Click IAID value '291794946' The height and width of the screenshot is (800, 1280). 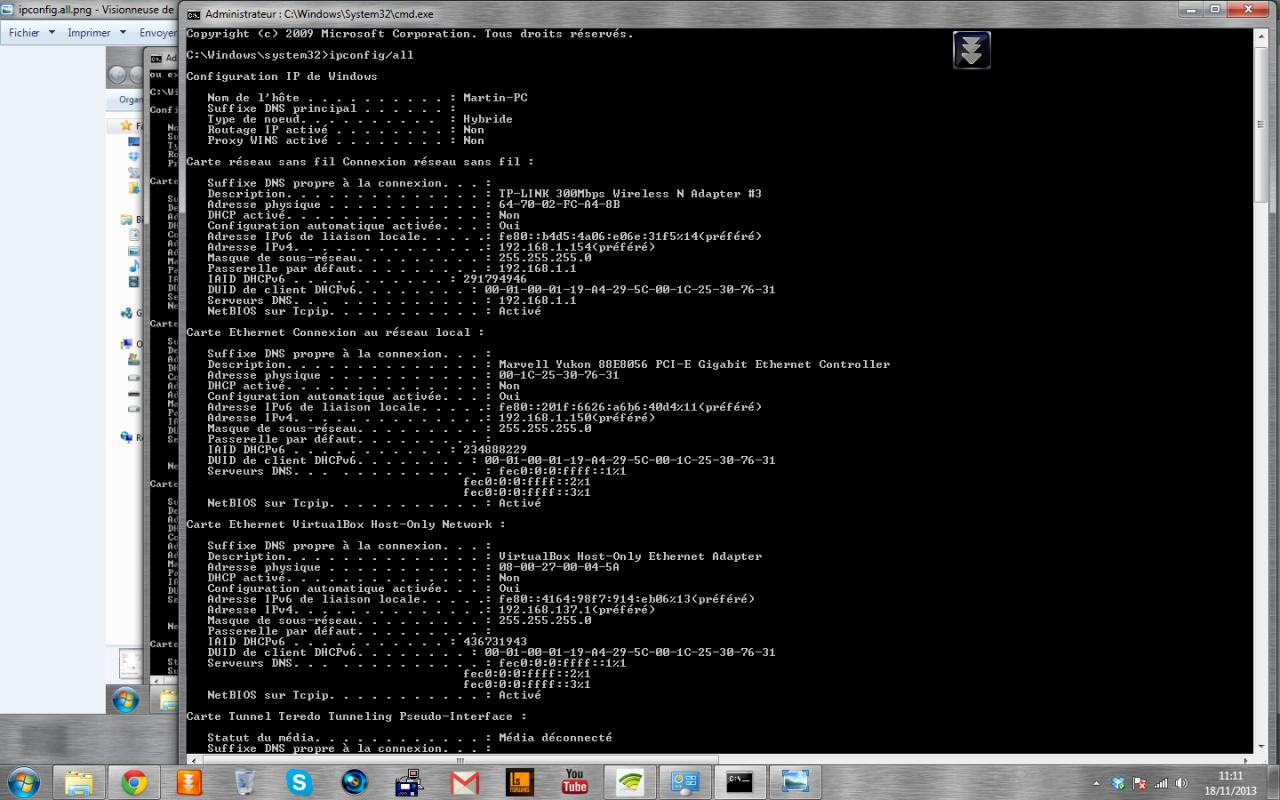[495, 279]
